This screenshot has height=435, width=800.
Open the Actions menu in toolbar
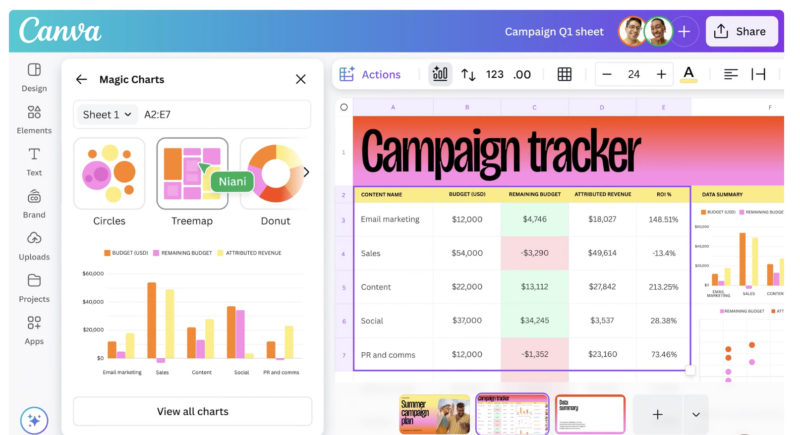coord(370,74)
